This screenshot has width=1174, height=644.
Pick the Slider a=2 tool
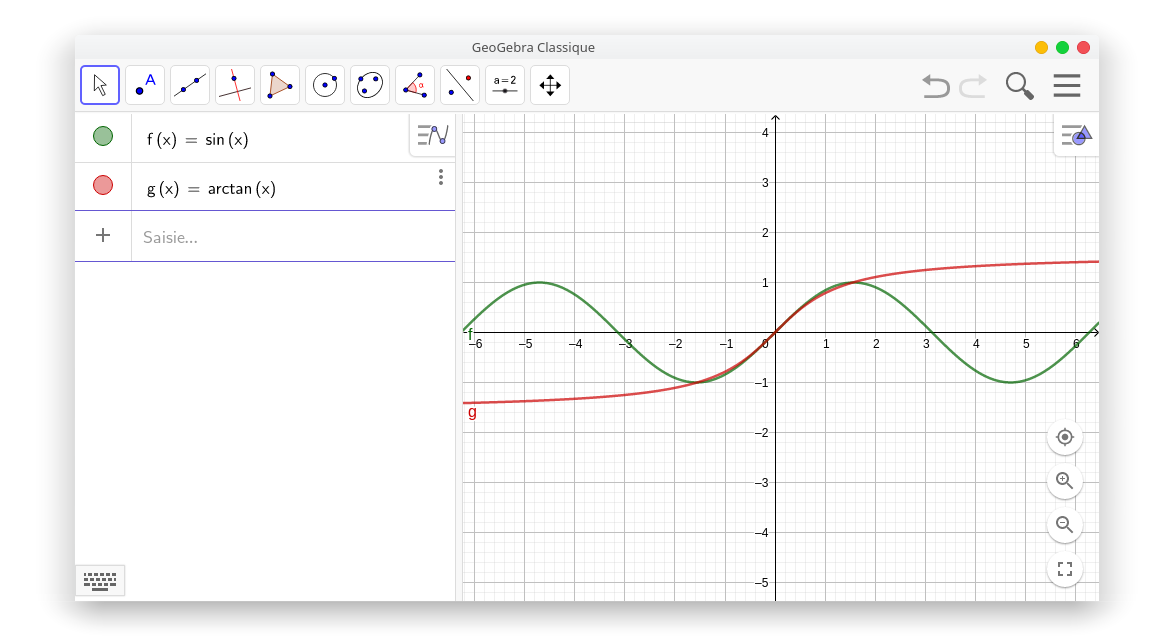coord(505,85)
